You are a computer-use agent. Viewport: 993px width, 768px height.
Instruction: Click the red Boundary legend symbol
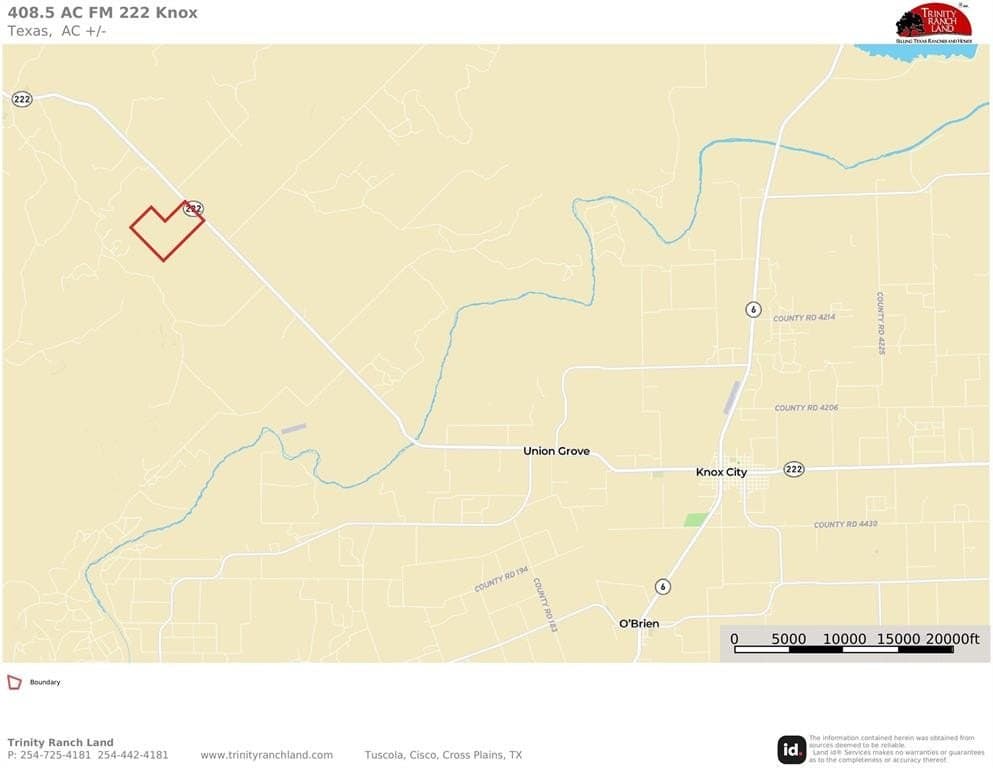[14, 682]
